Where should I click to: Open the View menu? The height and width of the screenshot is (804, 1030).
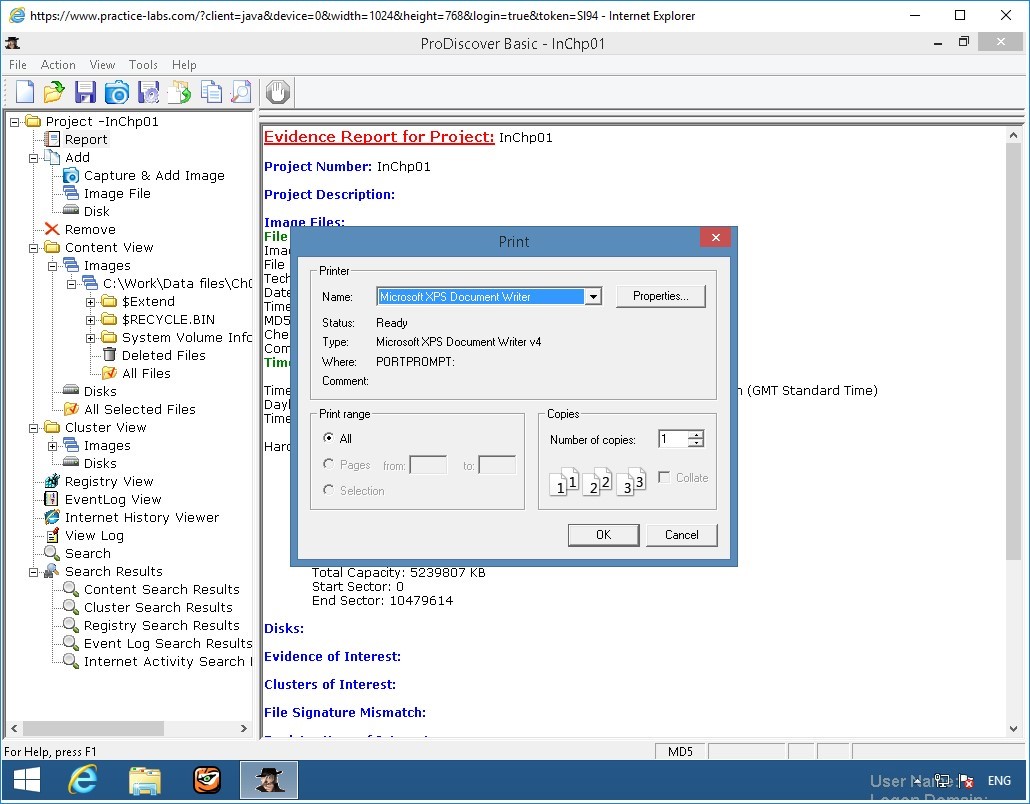tap(102, 64)
